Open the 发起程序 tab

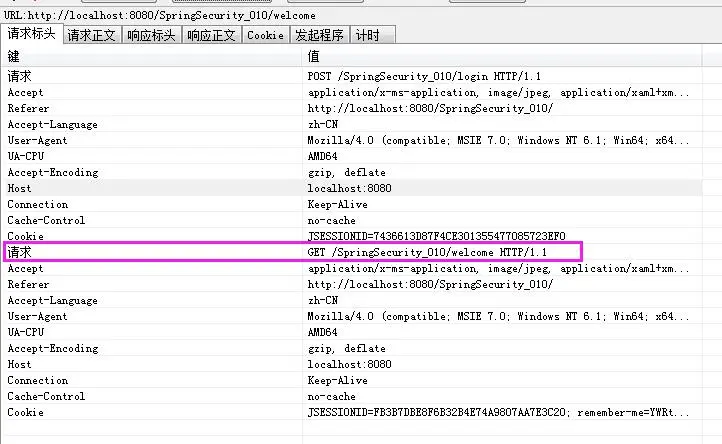pyautogui.click(x=320, y=35)
